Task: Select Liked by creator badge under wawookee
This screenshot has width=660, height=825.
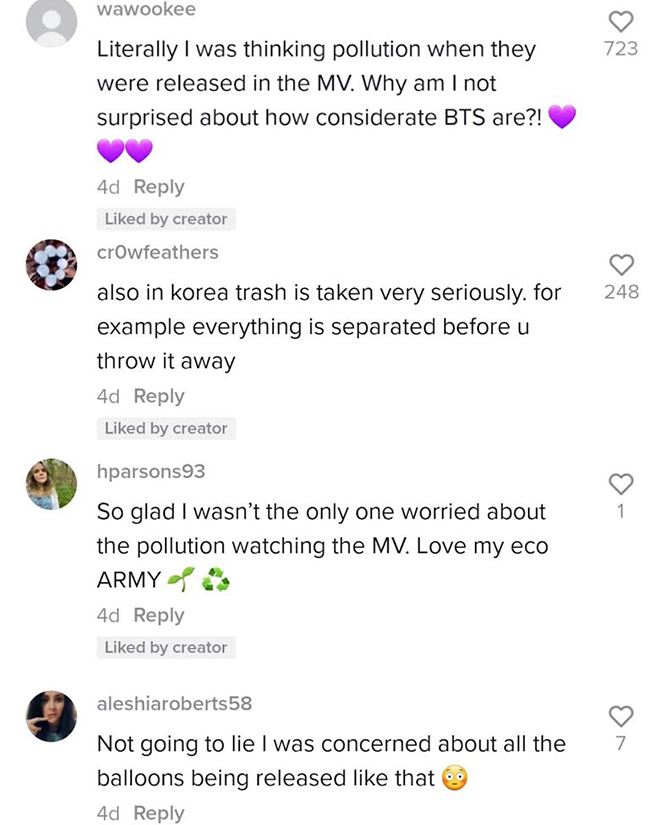Action: [x=166, y=219]
